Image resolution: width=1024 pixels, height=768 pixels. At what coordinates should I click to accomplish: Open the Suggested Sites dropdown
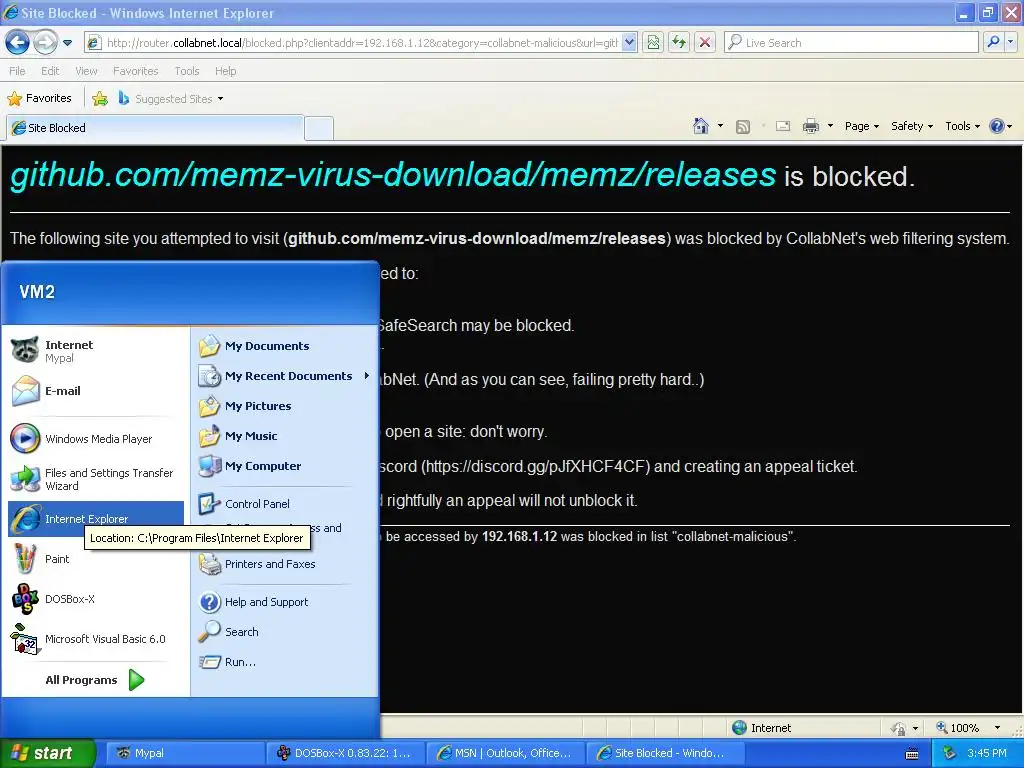(x=171, y=99)
